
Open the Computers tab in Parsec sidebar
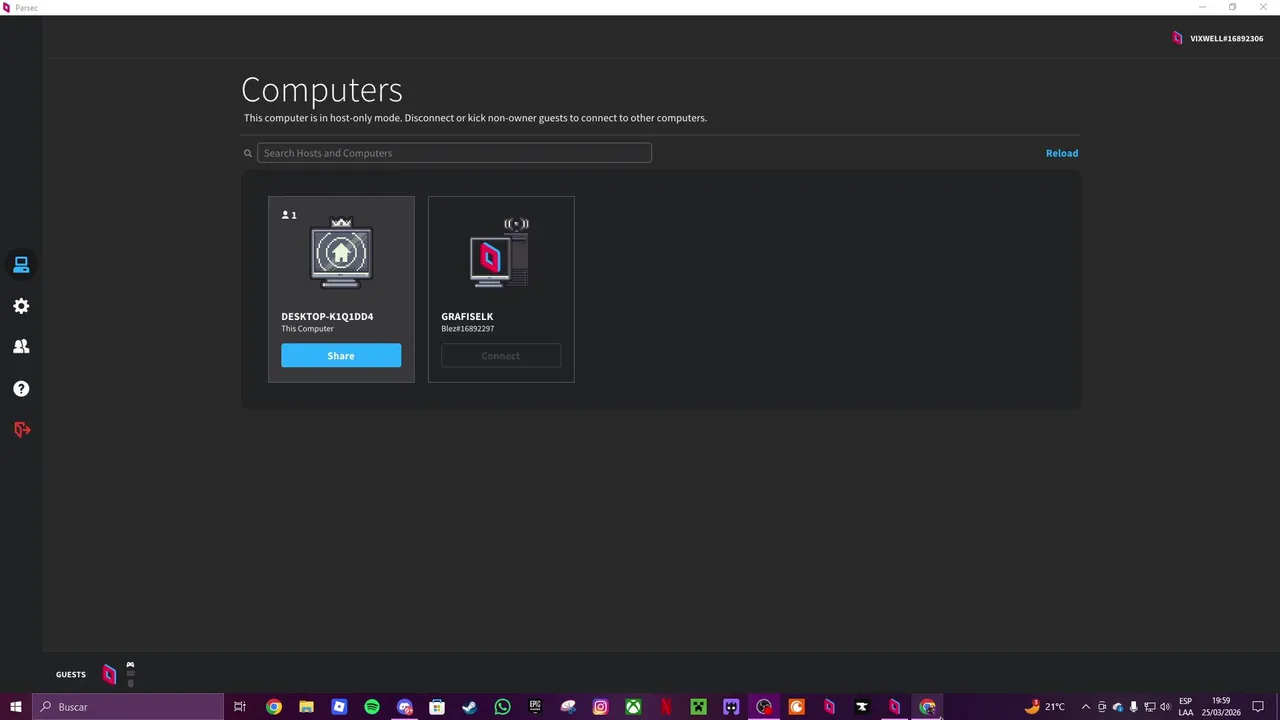[x=21, y=265]
